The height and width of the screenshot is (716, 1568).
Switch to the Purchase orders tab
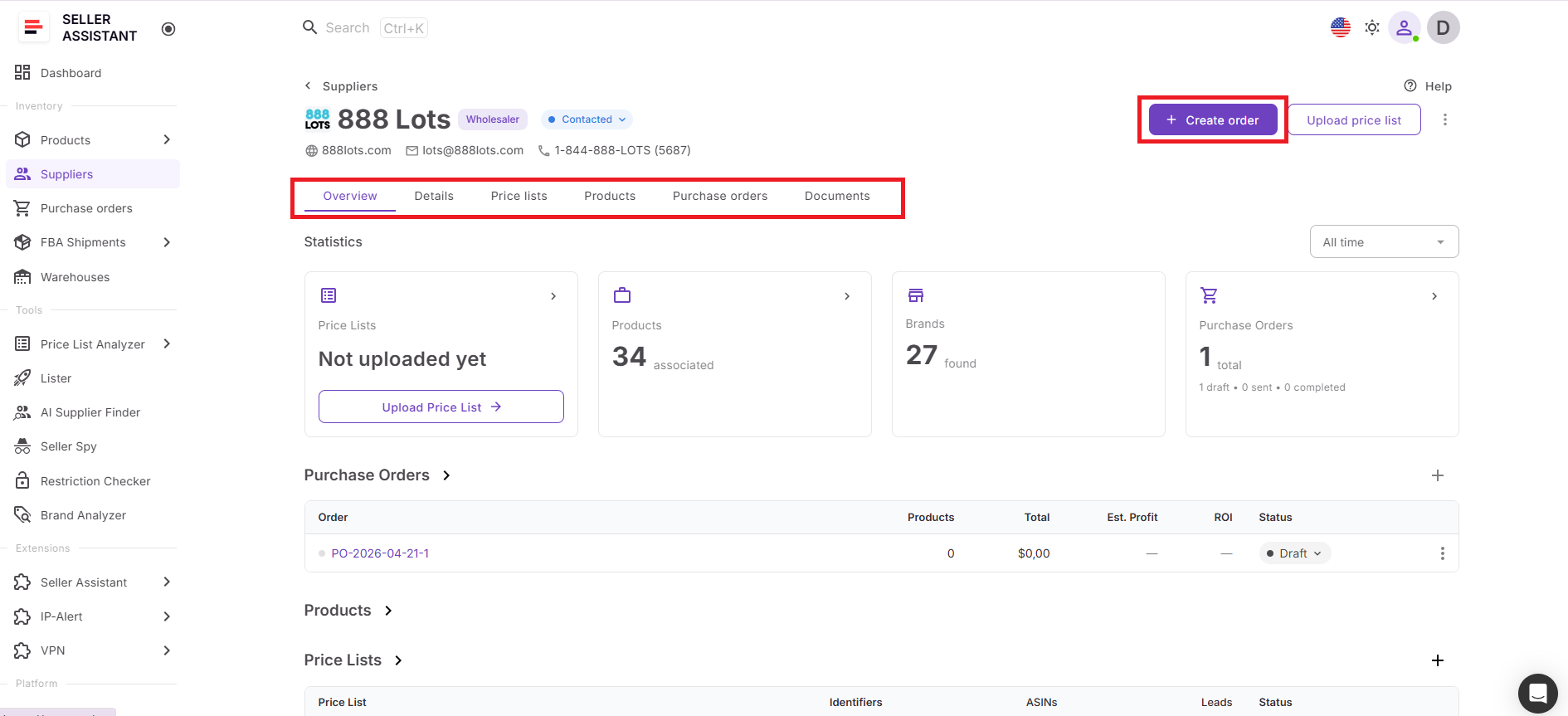(720, 196)
